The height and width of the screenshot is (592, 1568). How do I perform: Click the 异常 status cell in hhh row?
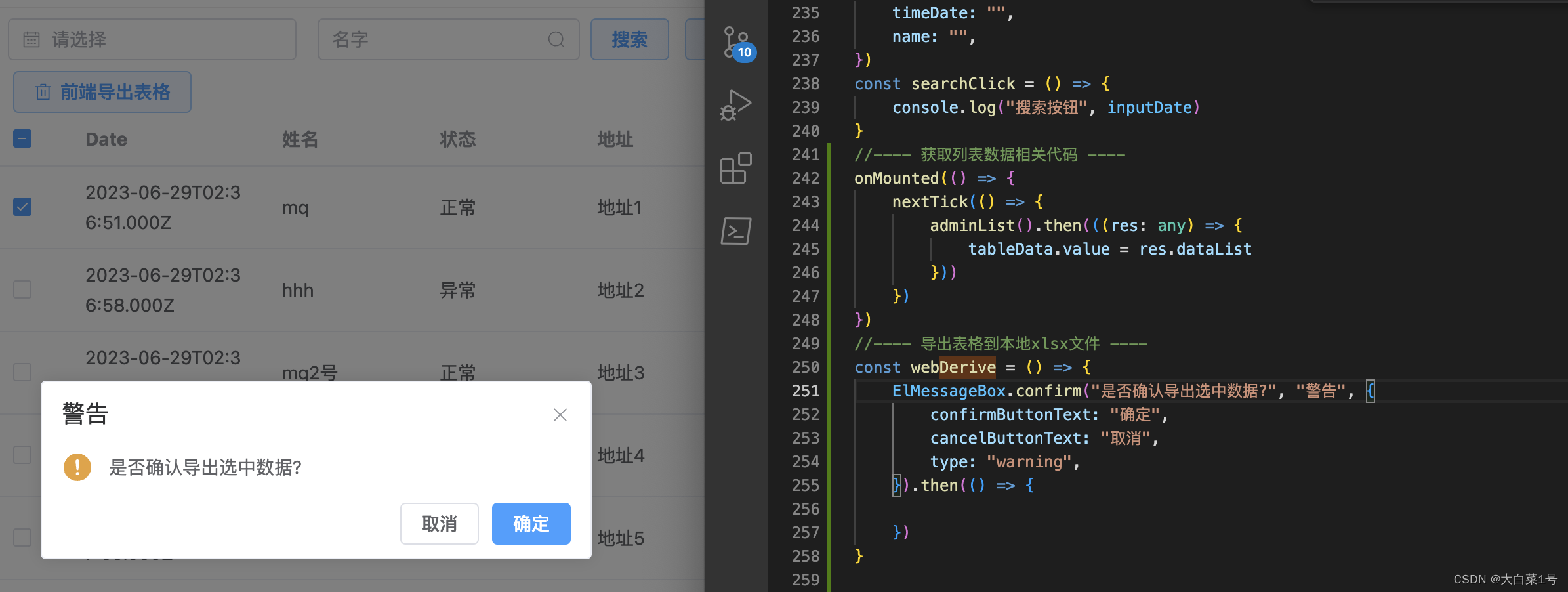tap(457, 290)
